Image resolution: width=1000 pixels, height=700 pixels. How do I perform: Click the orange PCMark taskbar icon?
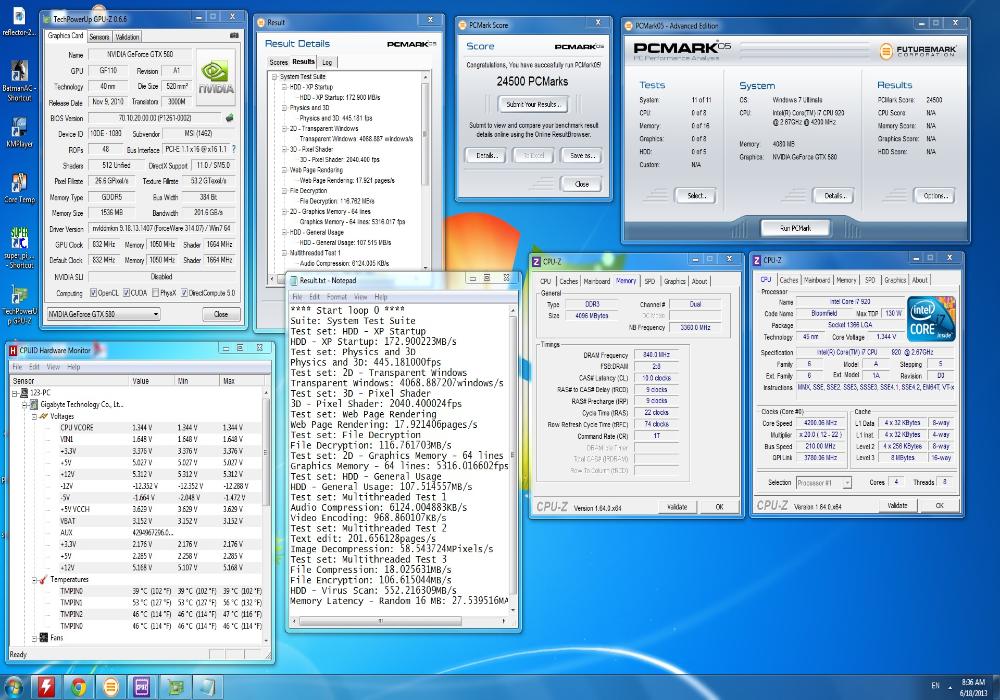coord(111,687)
